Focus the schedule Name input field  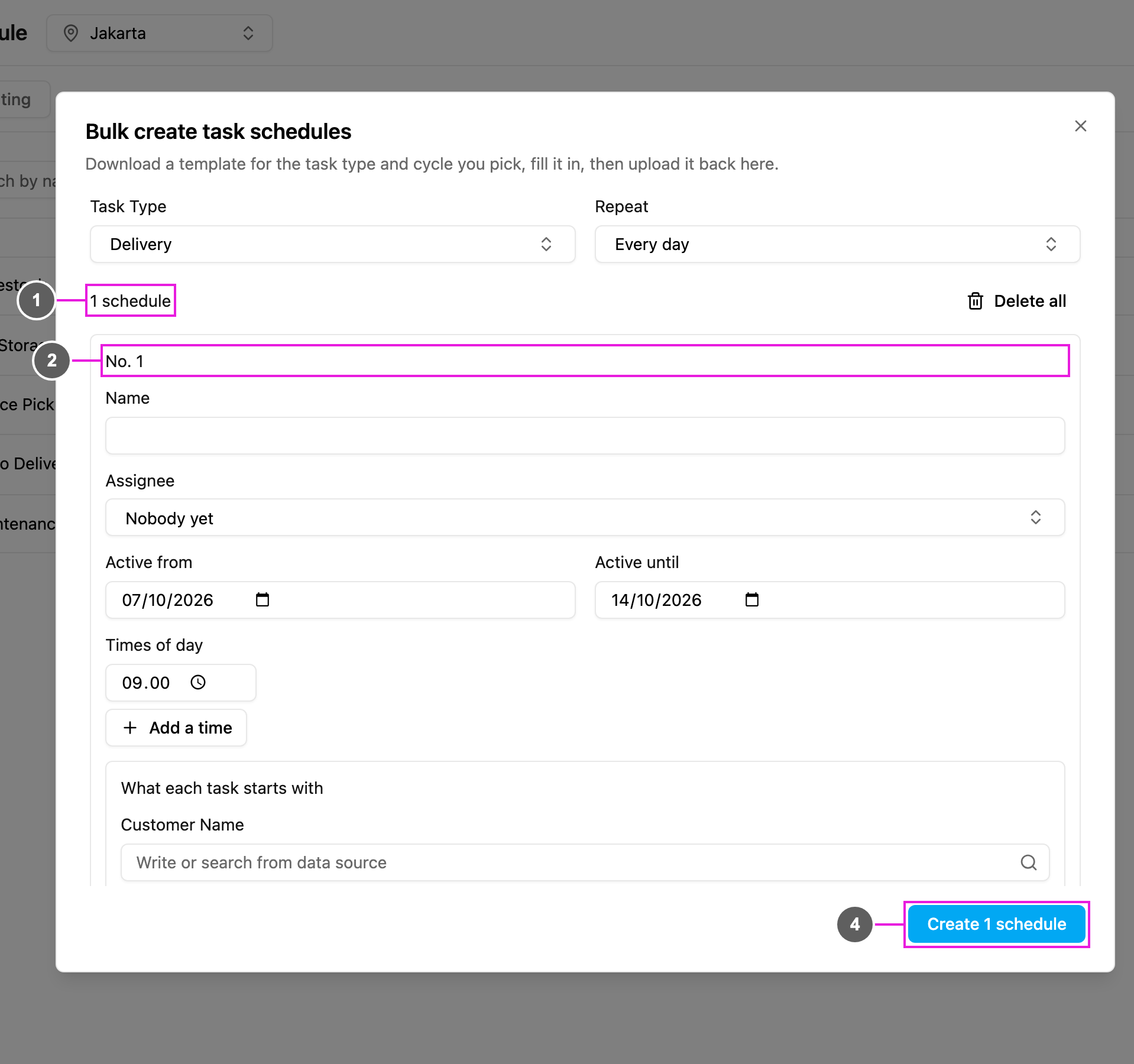[x=585, y=436]
